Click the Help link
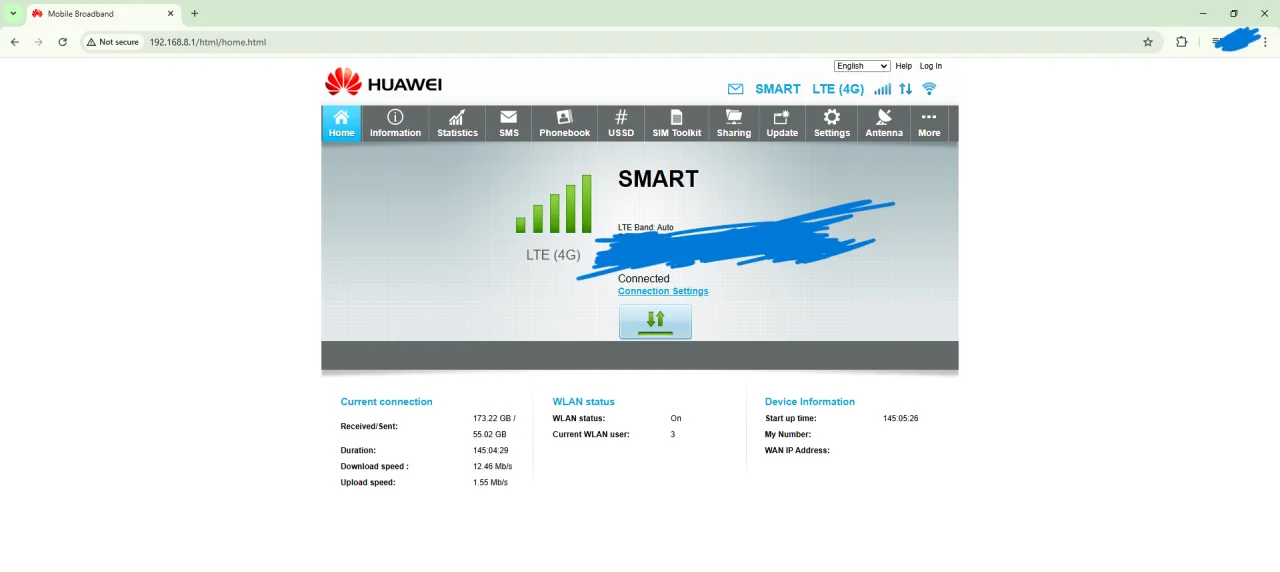 click(x=903, y=66)
